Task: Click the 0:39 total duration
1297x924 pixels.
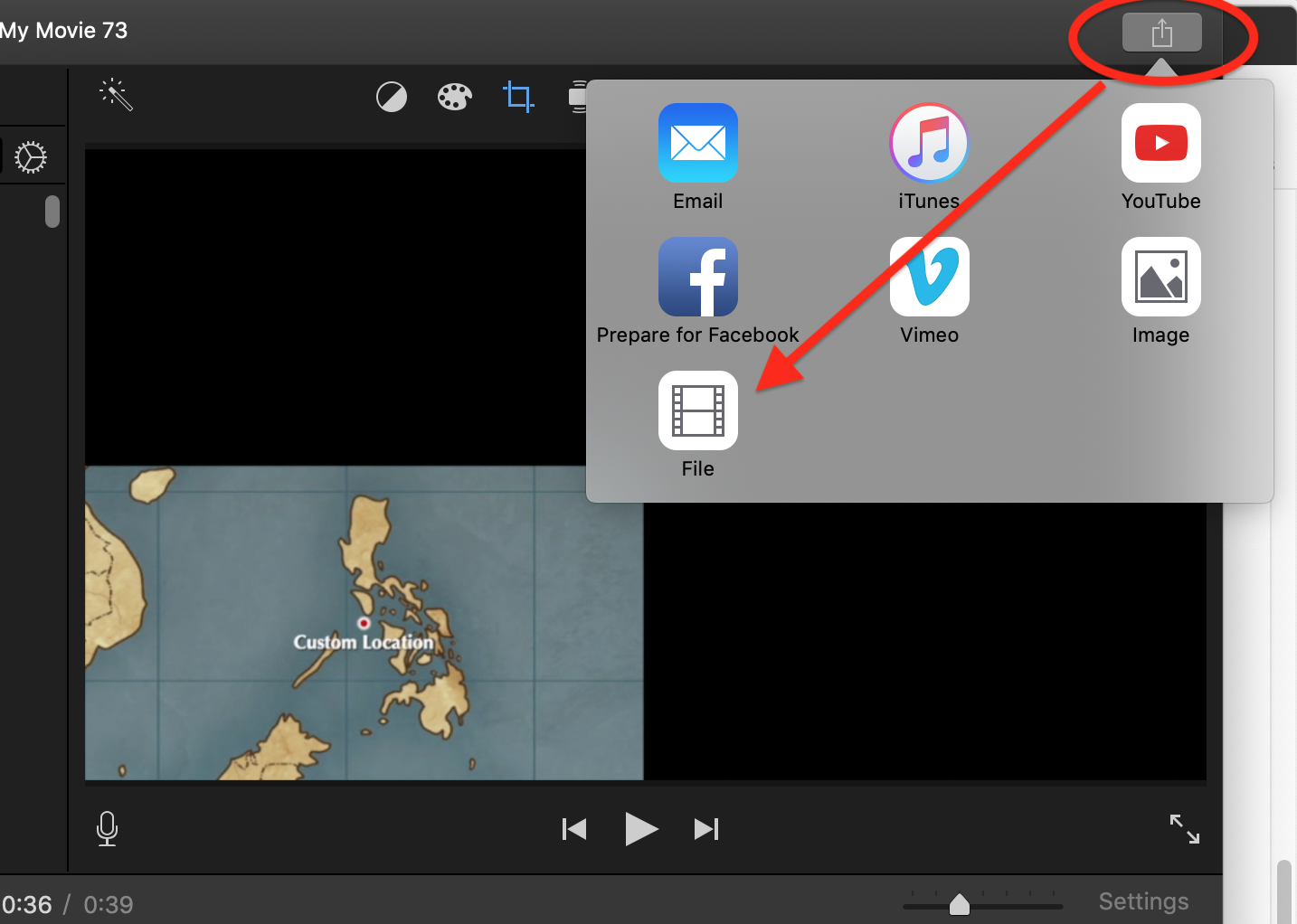Action: pos(109,905)
